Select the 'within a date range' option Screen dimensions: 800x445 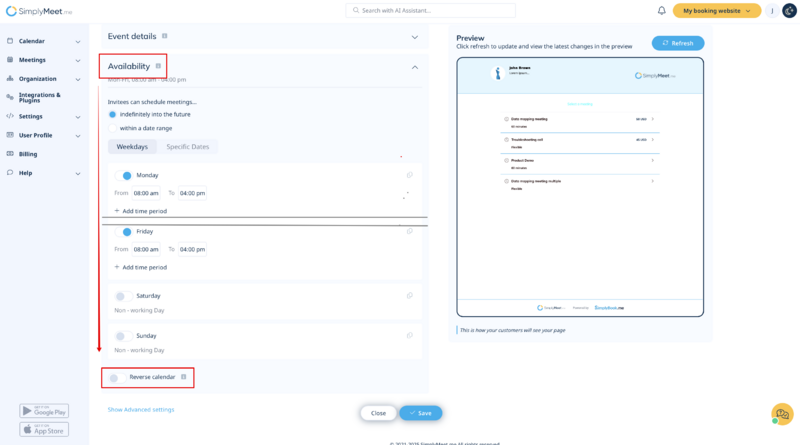pos(113,128)
